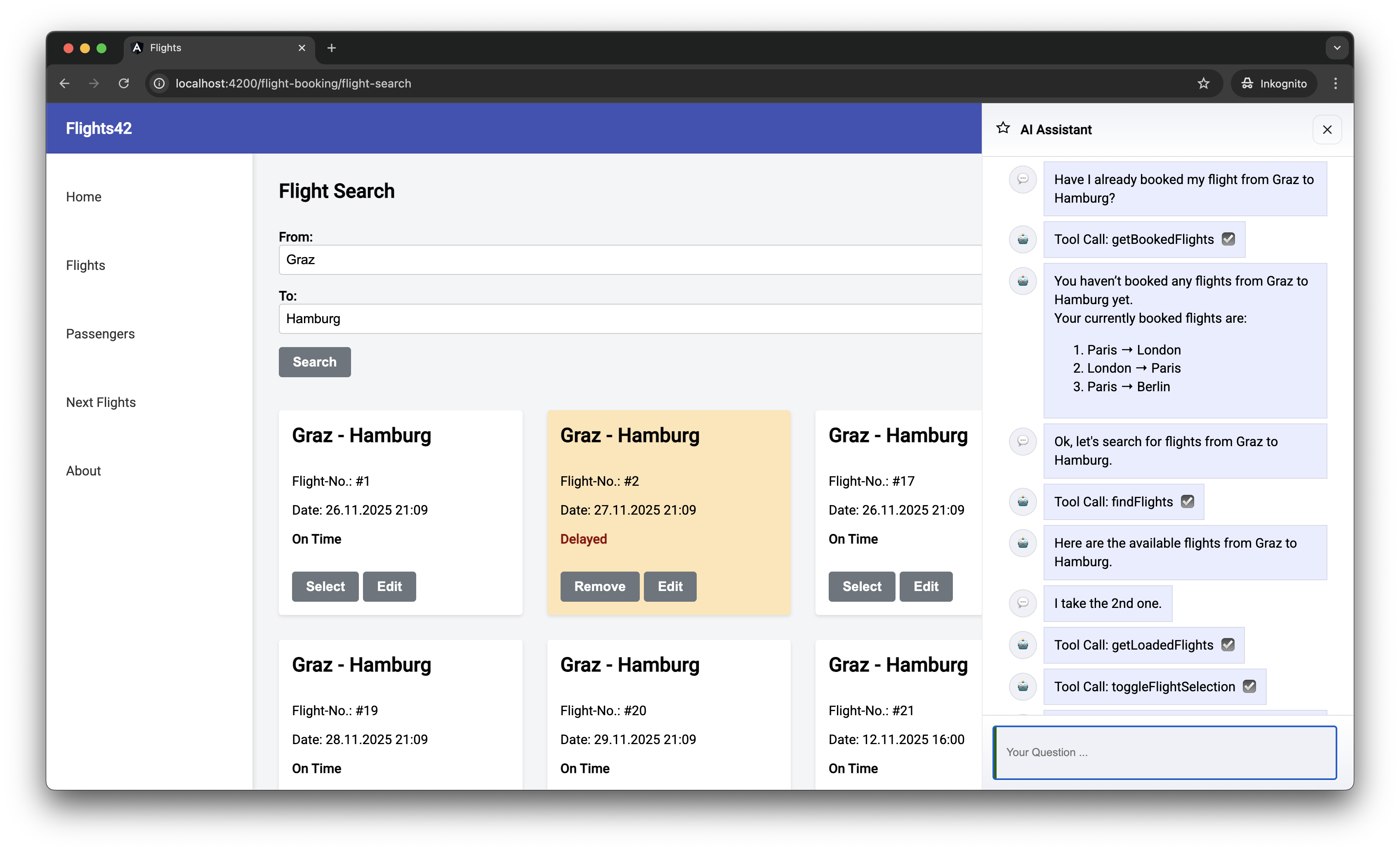This screenshot has height=851, width=1400.
Task: Toggle toggleFlightSelection tool call checkbox
Action: click(1249, 686)
